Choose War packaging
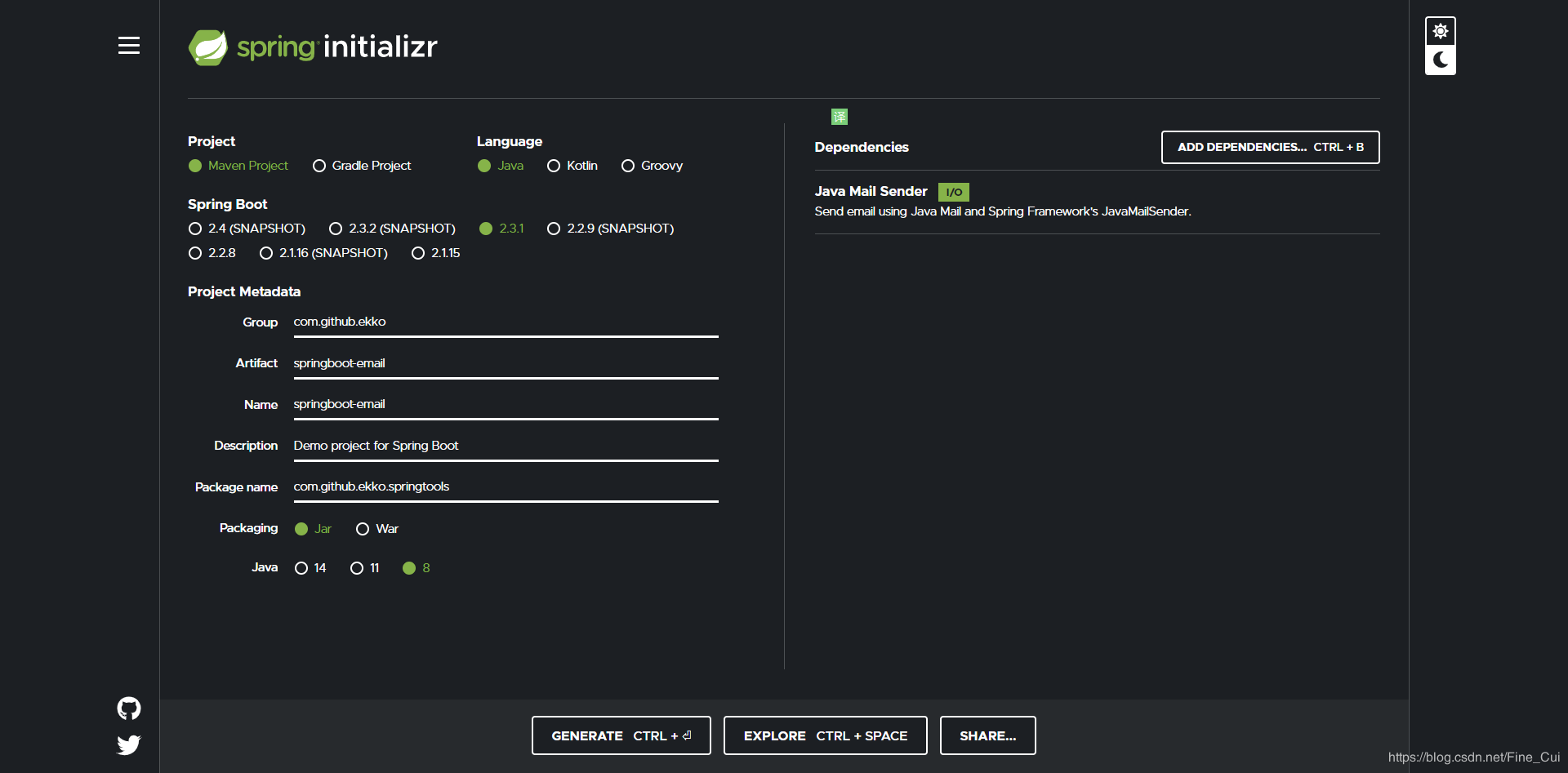The image size is (1568, 773). tap(377, 529)
